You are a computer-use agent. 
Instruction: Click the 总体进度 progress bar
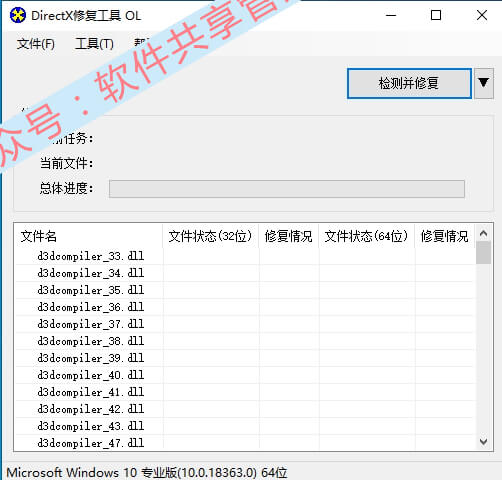click(x=287, y=189)
